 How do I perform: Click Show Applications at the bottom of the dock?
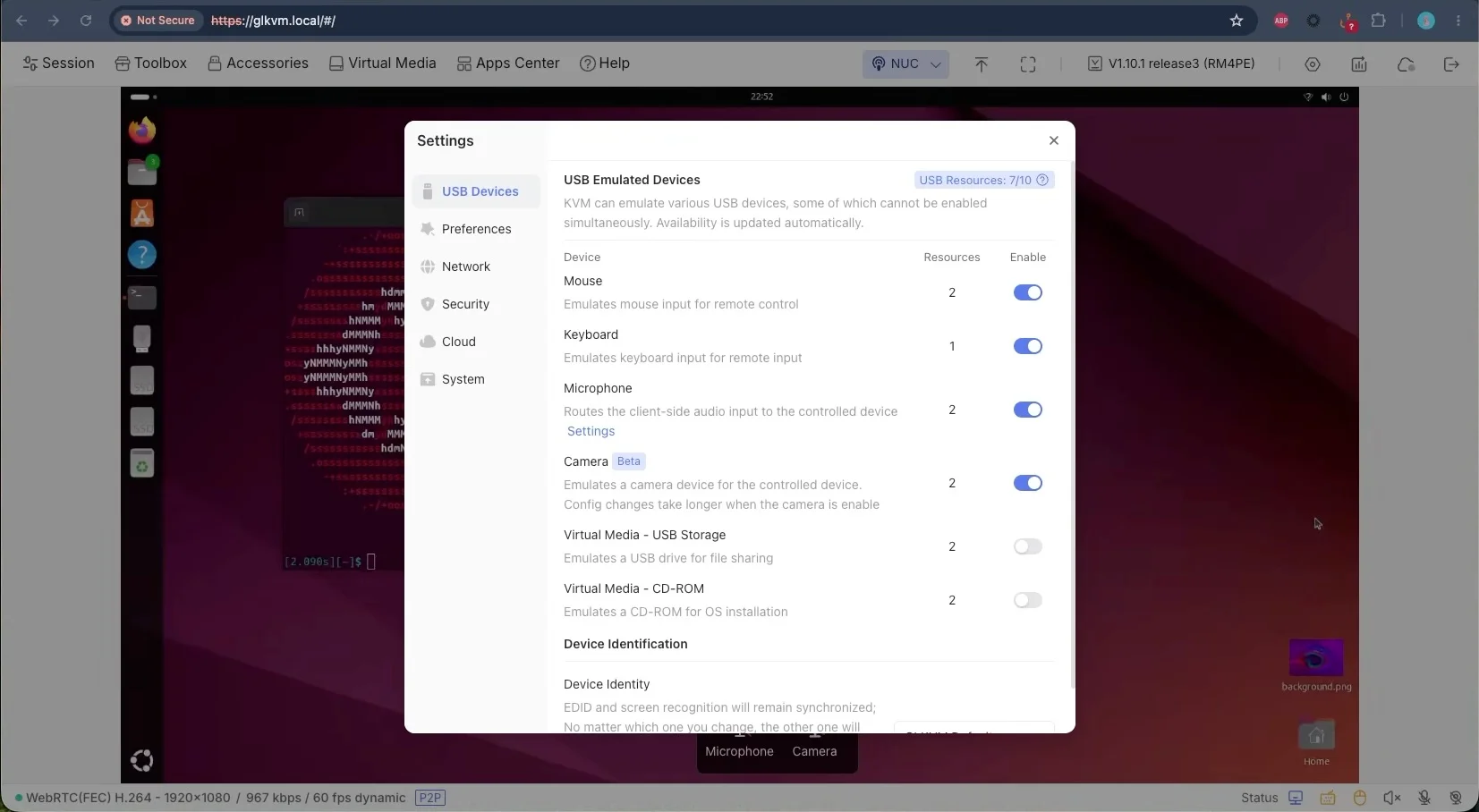point(142,761)
